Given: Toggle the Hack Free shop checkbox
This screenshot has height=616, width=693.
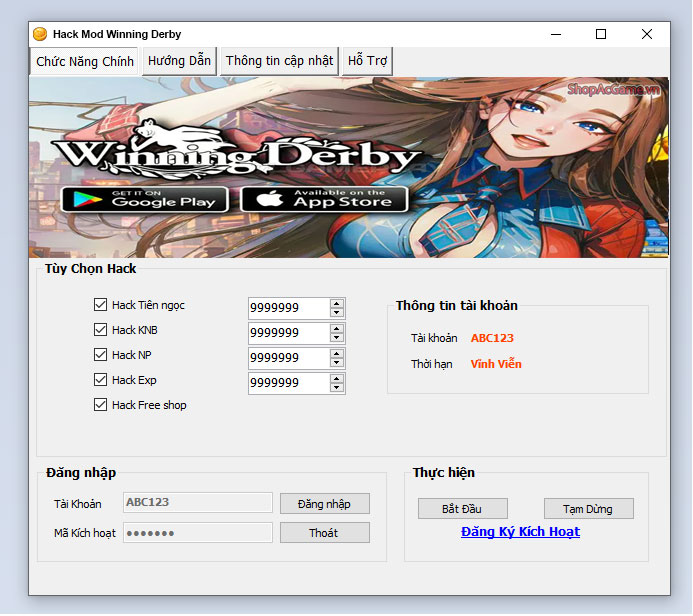Looking at the screenshot, I should click(x=100, y=405).
